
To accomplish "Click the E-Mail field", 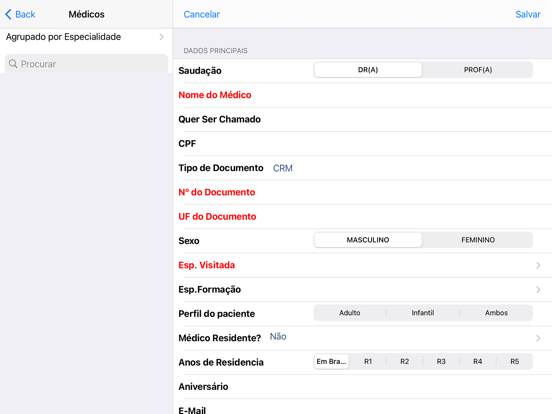I will pos(363,408).
